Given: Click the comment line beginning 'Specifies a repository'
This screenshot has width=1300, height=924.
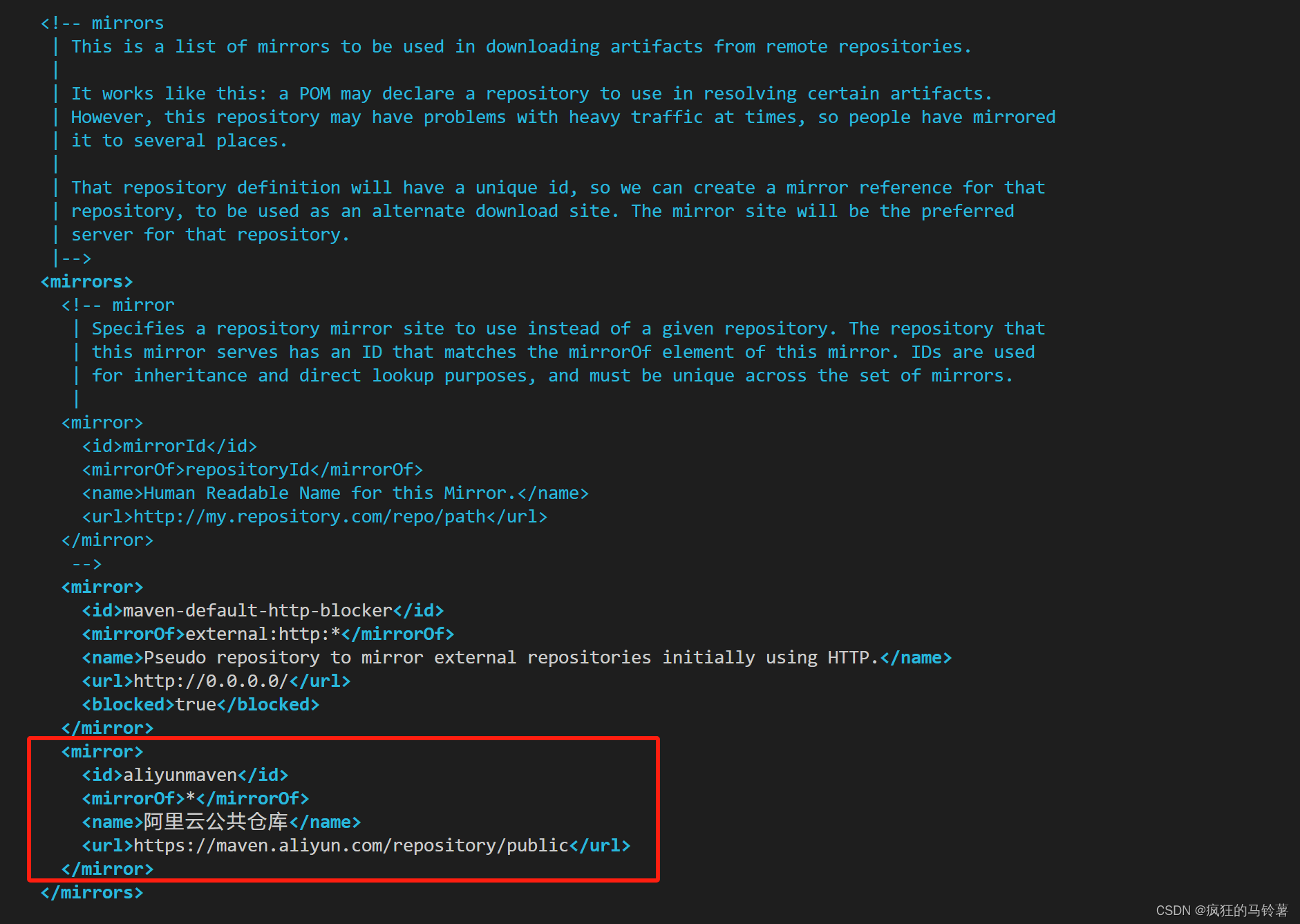Looking at the screenshot, I should pos(568,328).
